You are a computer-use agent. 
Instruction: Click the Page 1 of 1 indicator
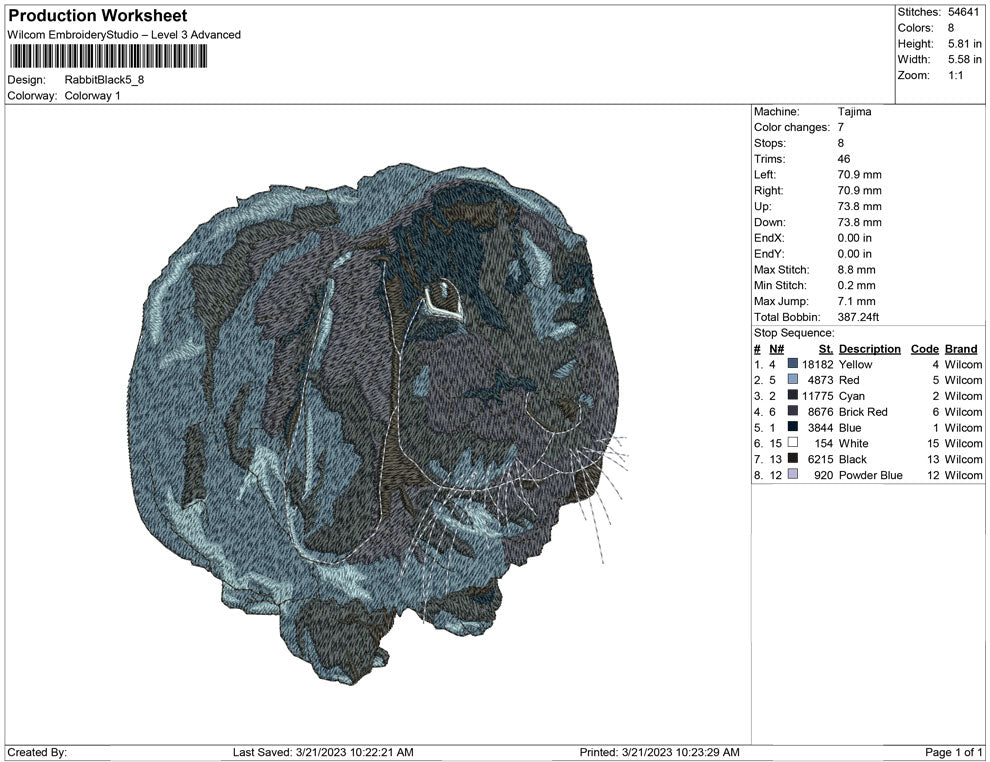pyautogui.click(x=954, y=752)
